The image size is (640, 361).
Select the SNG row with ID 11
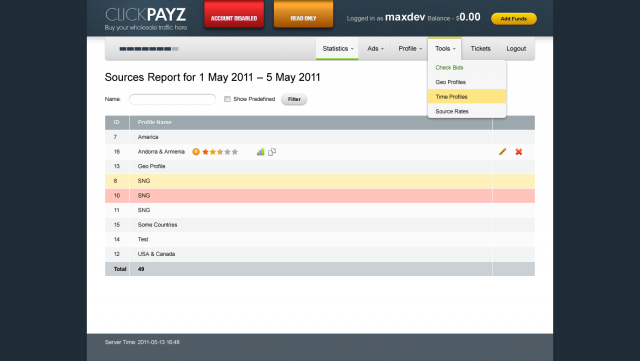(320, 210)
